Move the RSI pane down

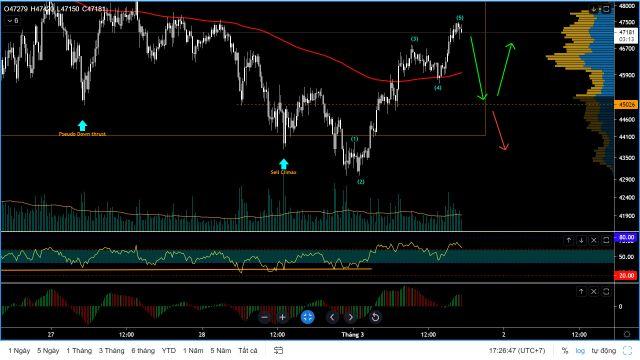point(581,240)
